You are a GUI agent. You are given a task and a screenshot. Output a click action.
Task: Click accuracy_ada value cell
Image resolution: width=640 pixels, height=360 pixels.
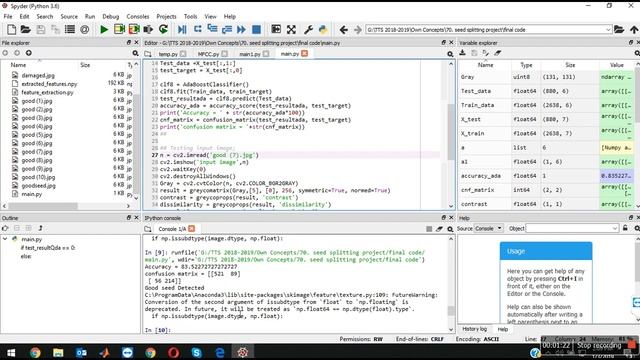pyautogui.click(x=617, y=176)
